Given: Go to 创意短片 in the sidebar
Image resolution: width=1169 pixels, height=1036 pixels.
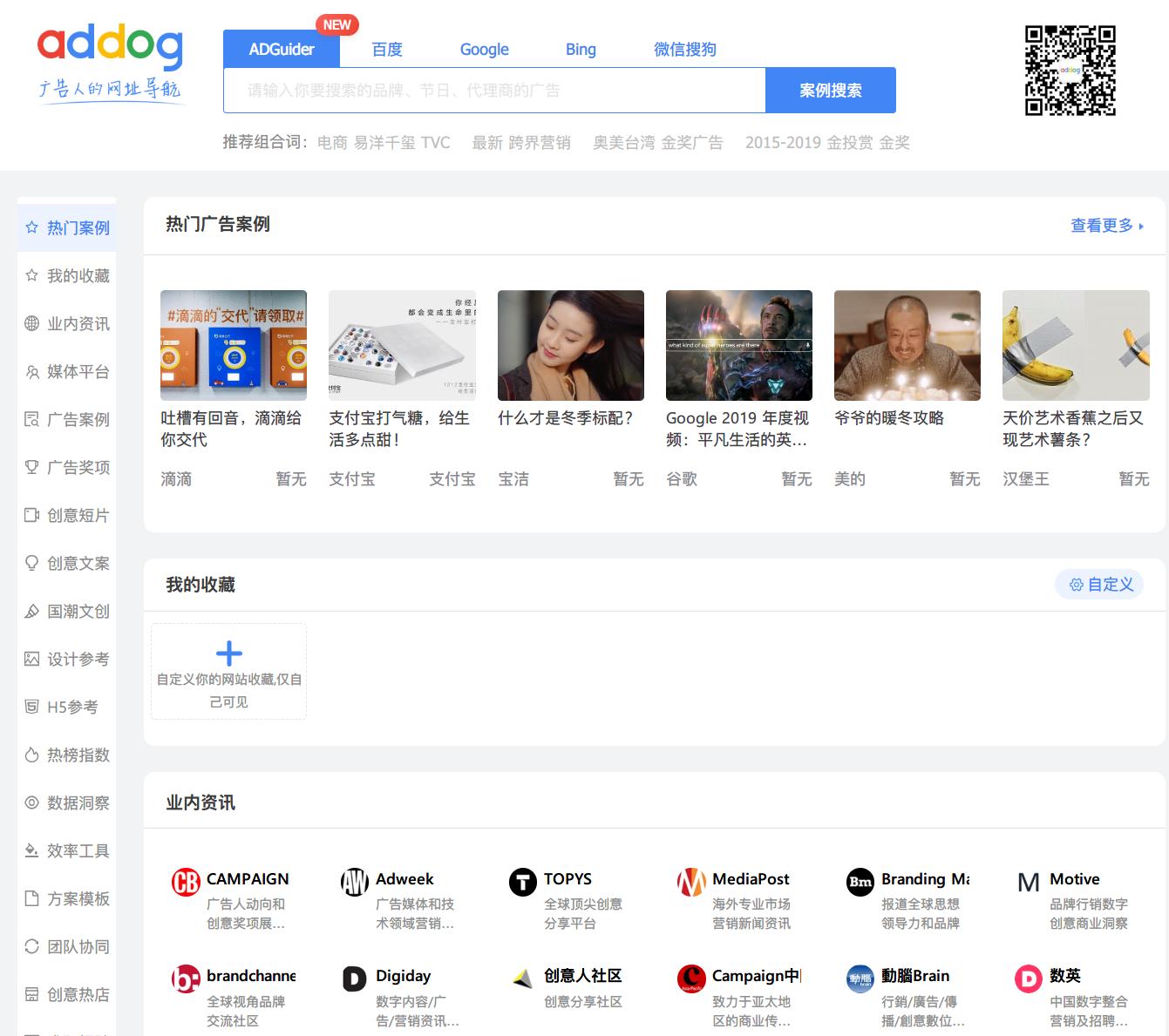Looking at the screenshot, I should tap(67, 516).
